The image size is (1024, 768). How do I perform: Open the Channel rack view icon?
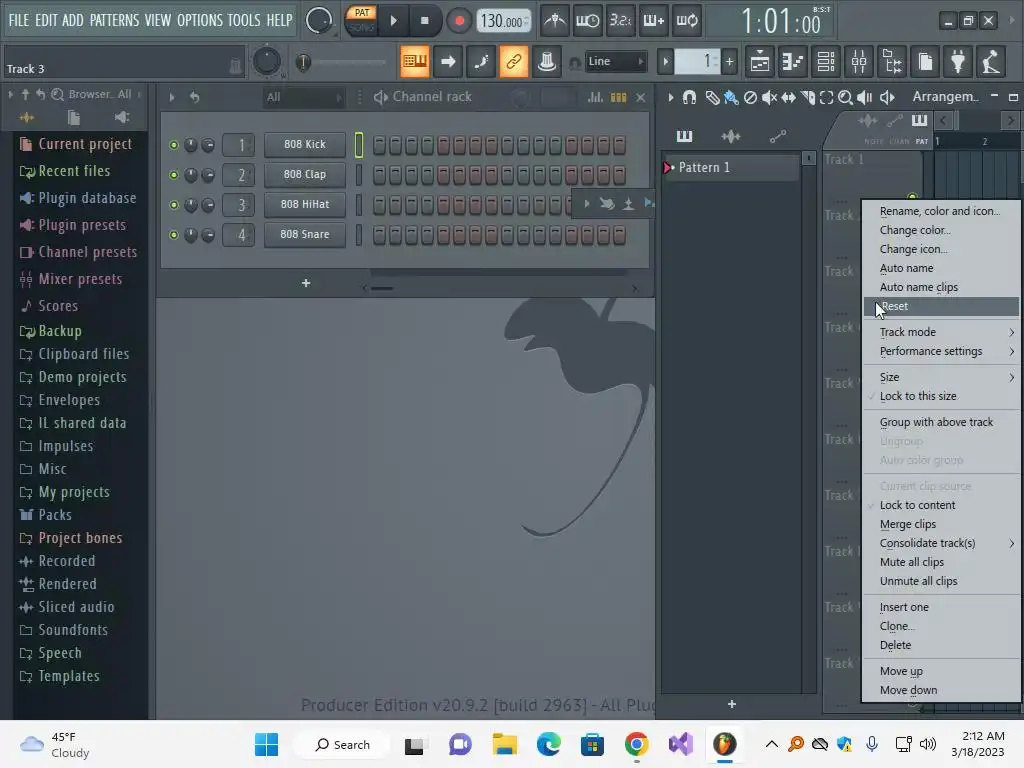(826, 61)
